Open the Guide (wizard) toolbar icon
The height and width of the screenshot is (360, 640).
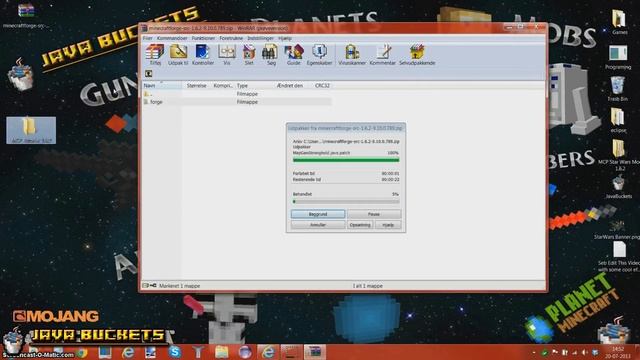point(293,55)
